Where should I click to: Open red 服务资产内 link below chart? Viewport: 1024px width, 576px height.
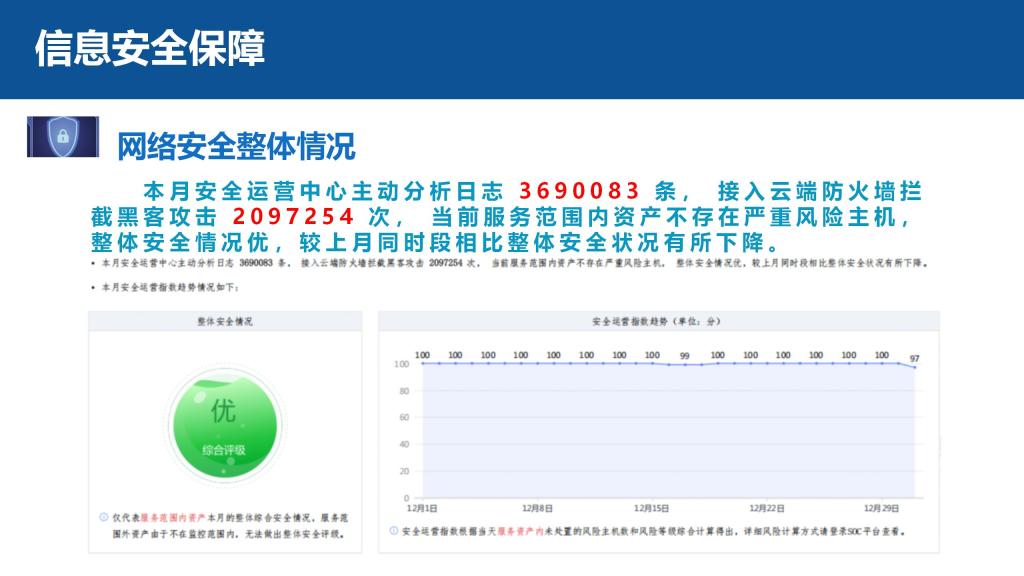coord(519,532)
